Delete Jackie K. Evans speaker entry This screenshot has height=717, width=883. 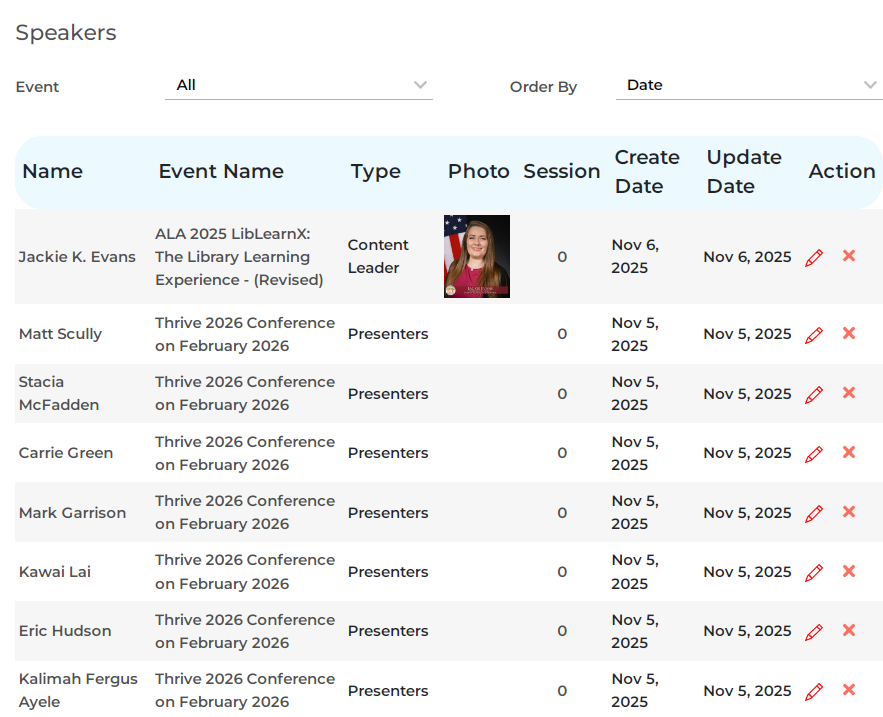click(x=849, y=256)
